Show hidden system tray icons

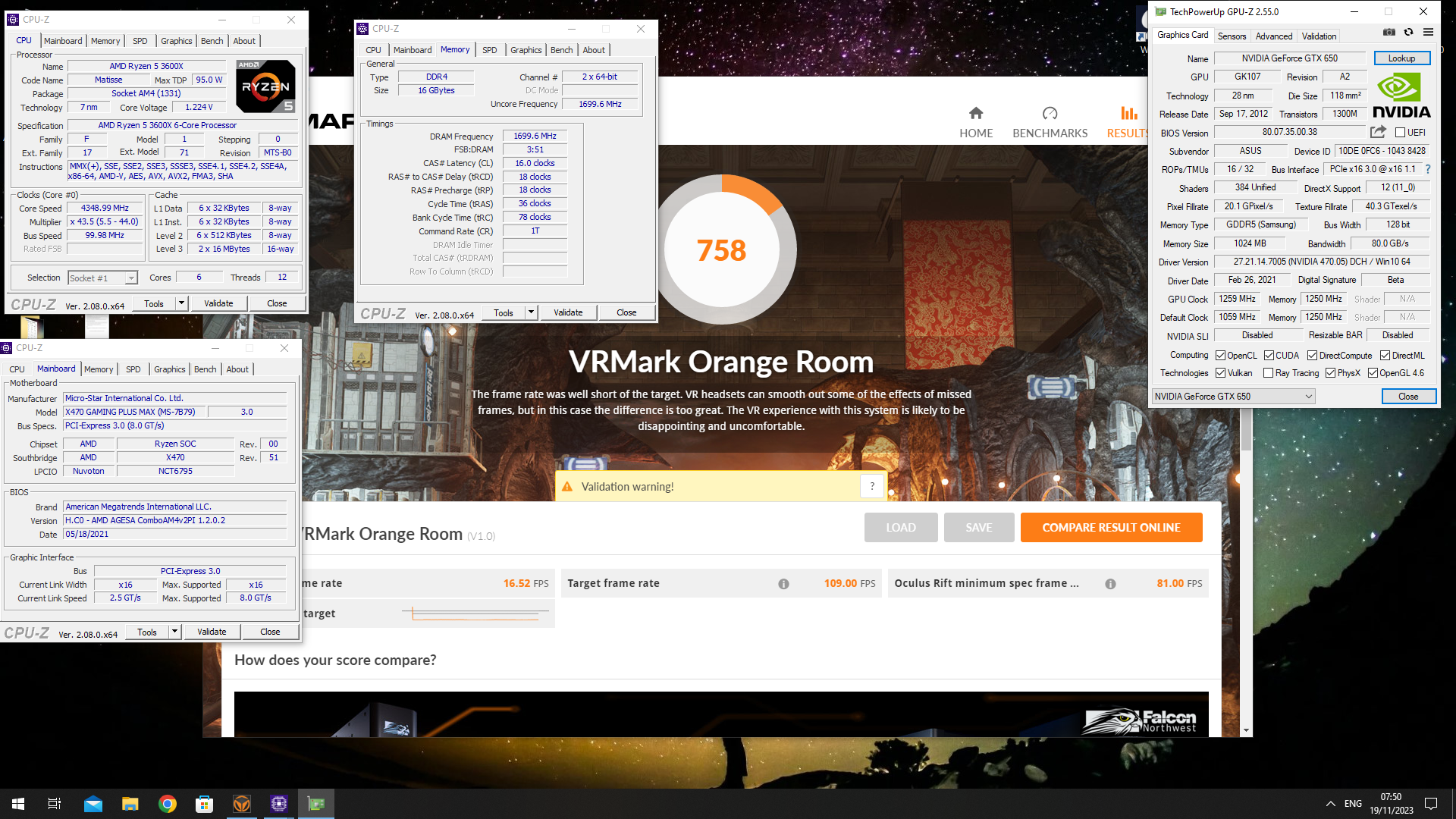(x=1330, y=804)
